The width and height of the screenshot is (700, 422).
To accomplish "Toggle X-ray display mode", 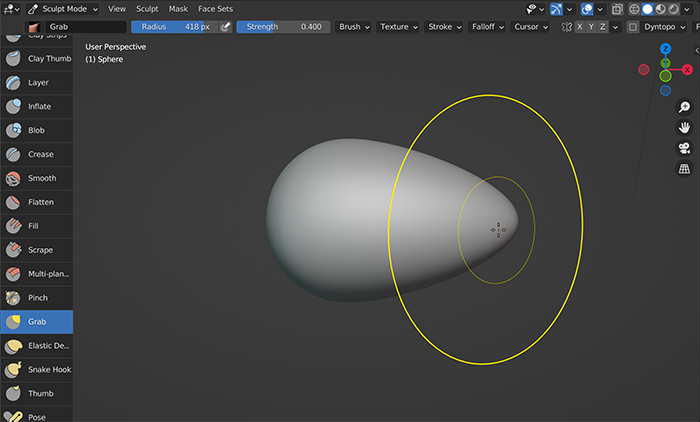I will pyautogui.click(x=616, y=8).
